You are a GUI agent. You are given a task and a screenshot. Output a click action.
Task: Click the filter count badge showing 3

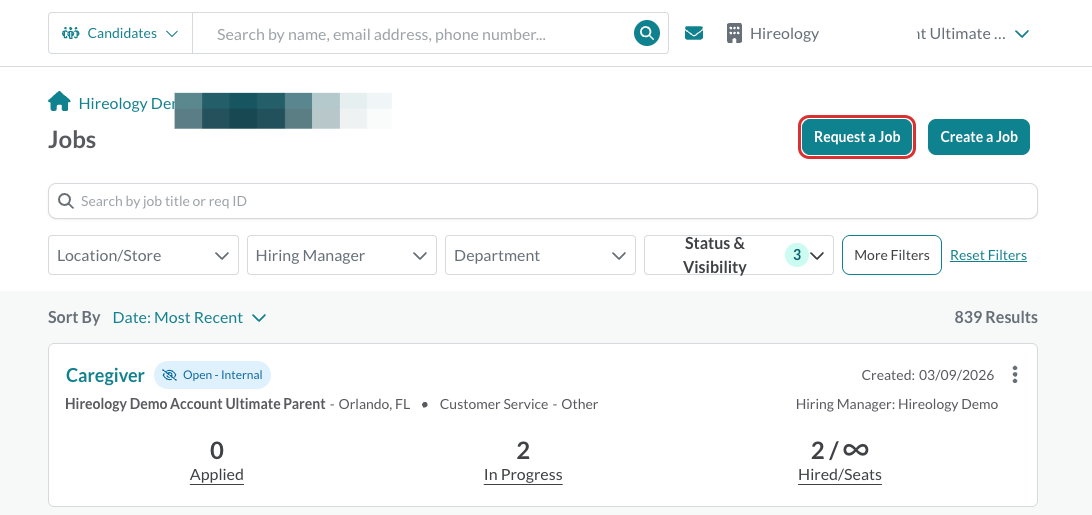(x=796, y=255)
